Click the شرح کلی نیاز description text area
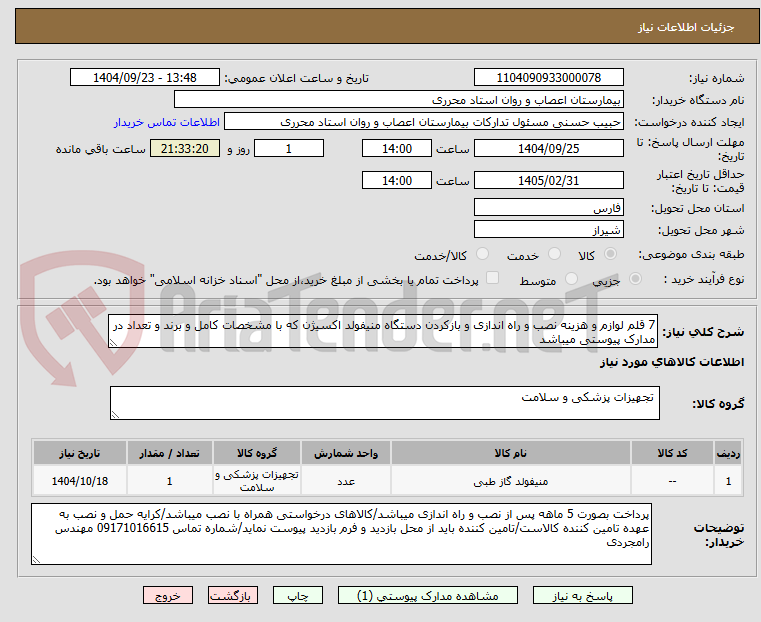Viewport: 761px width, 622px height. tap(383, 331)
